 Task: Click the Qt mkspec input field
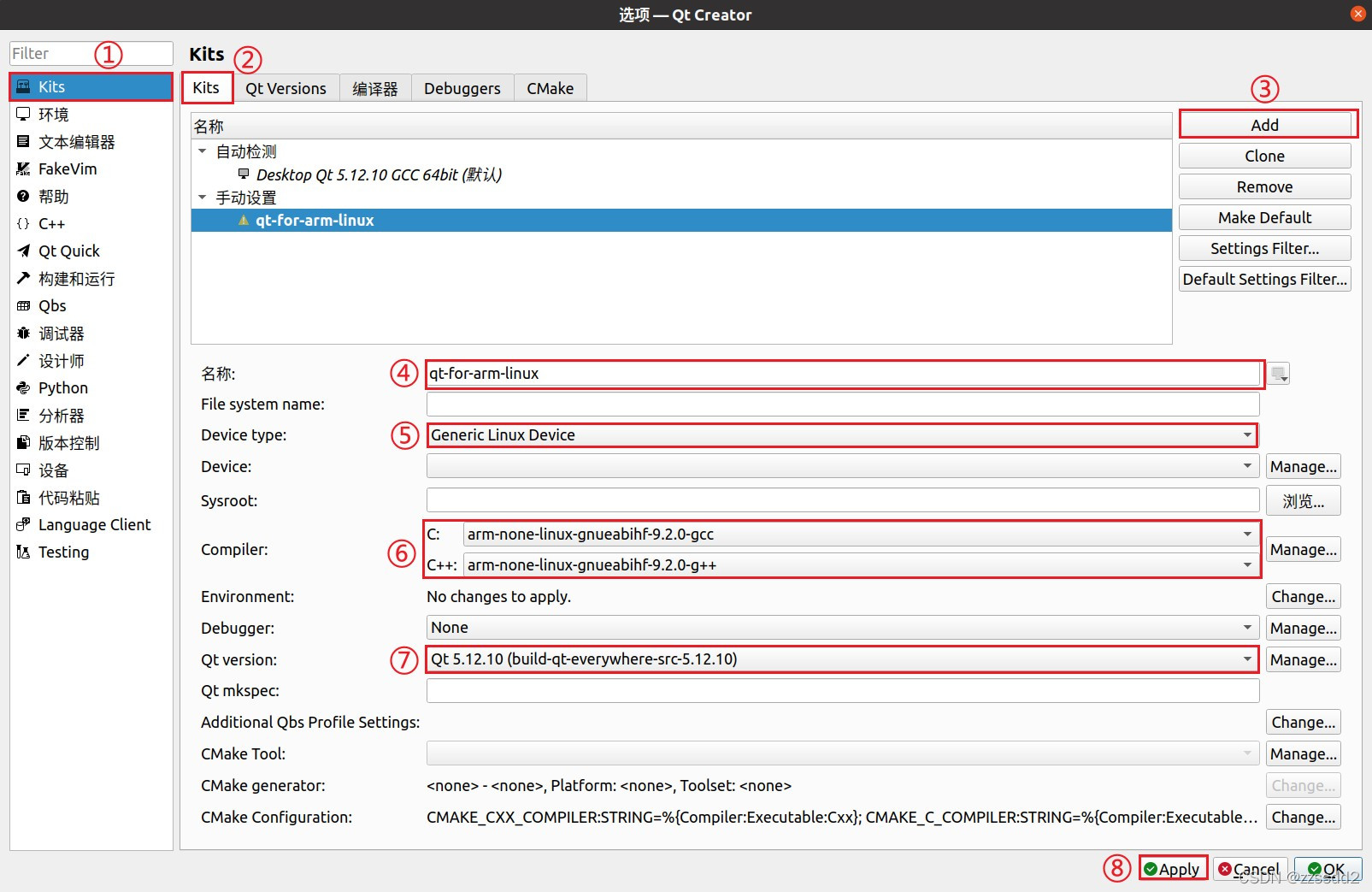843,690
